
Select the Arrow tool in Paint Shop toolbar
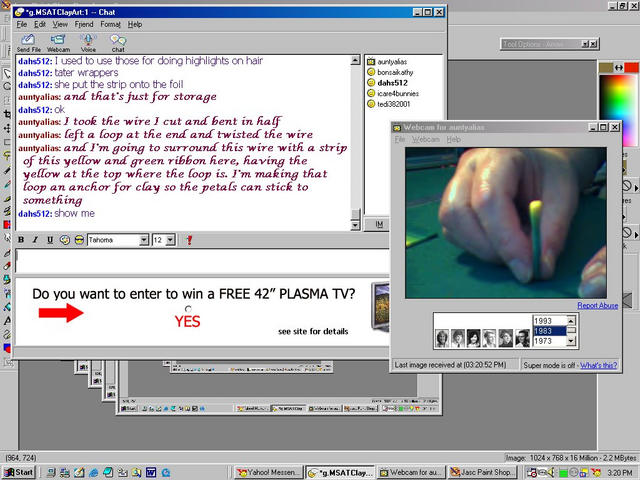(7, 73)
